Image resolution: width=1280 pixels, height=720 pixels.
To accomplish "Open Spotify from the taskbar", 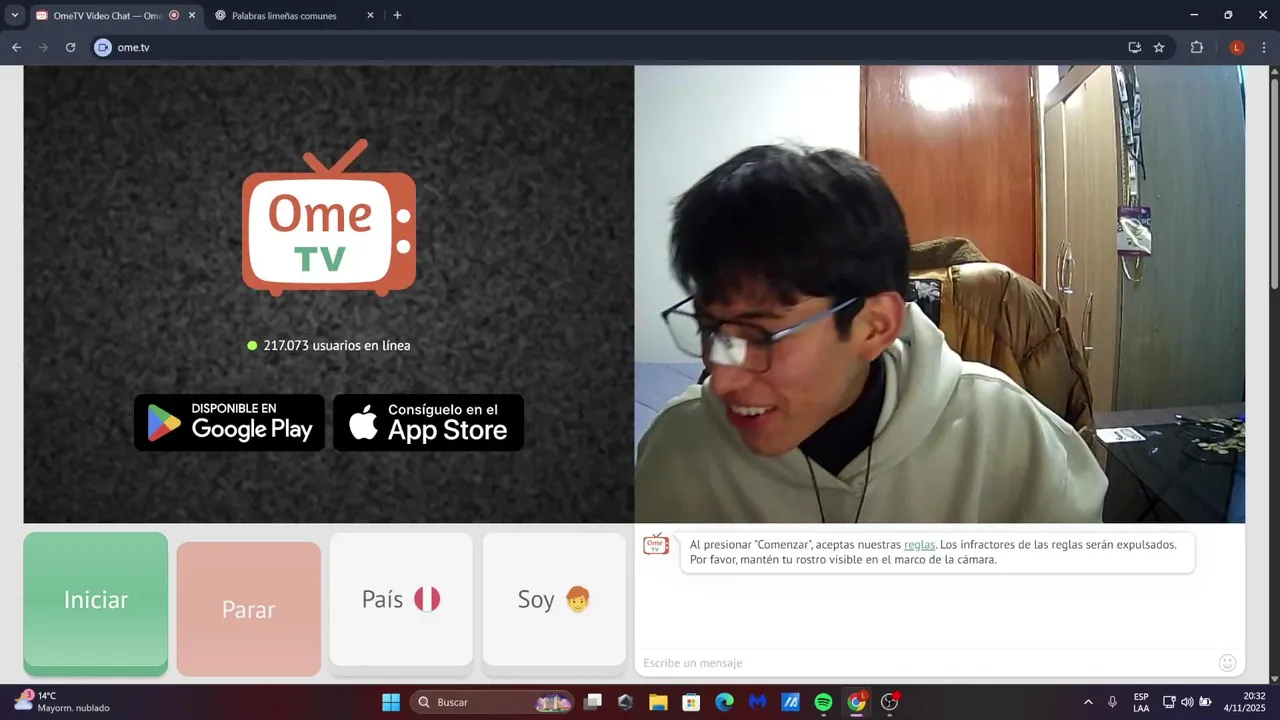I will click(823, 702).
